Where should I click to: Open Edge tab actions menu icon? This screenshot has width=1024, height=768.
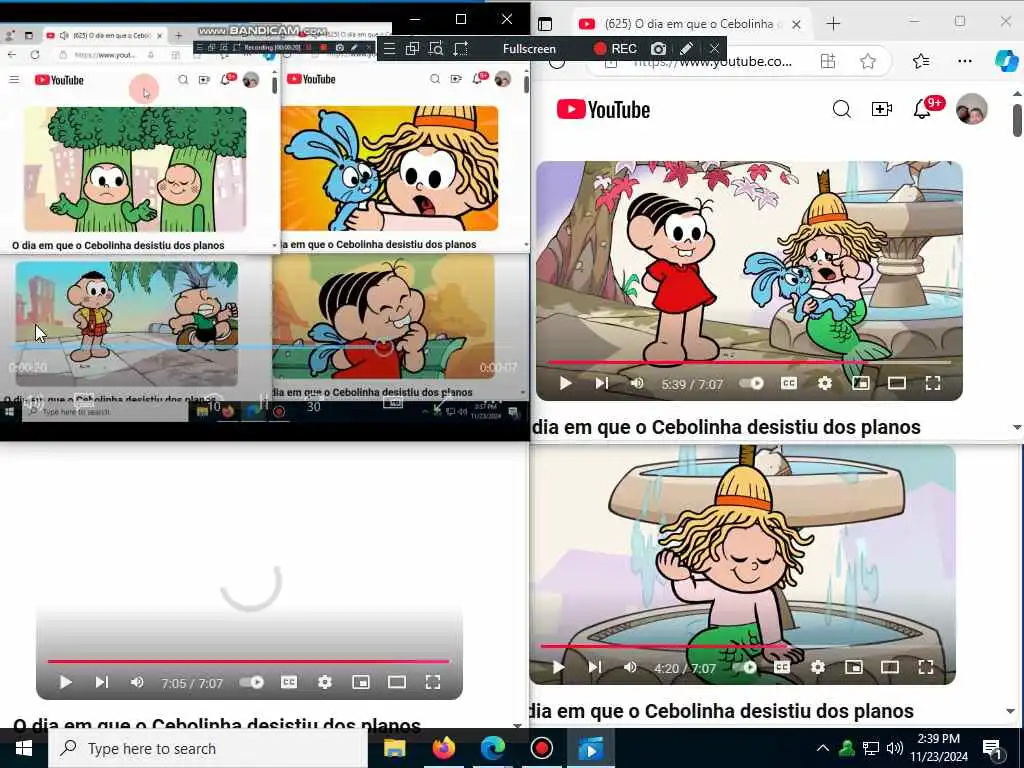point(545,24)
